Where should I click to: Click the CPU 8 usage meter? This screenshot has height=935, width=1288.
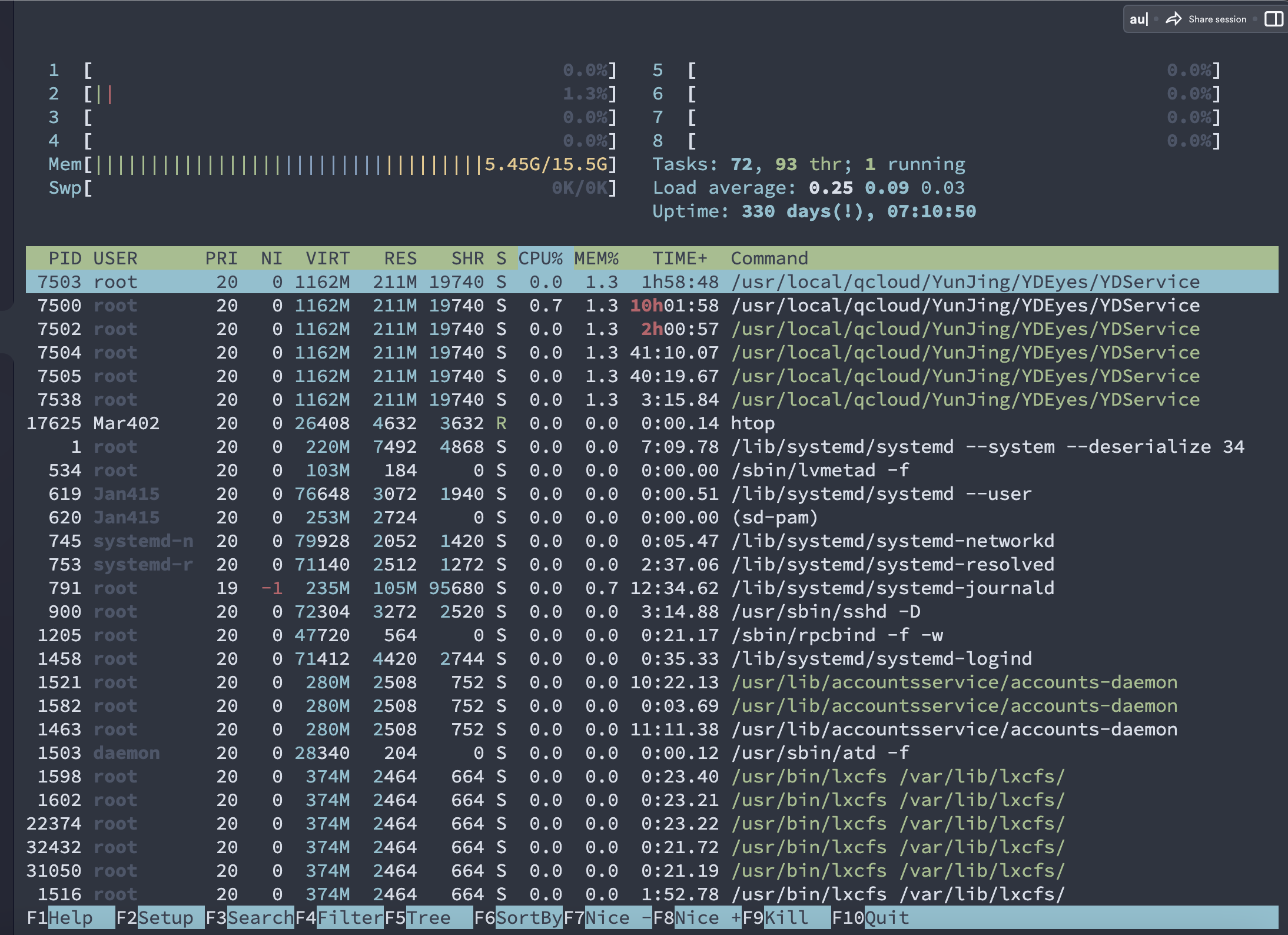(x=937, y=141)
